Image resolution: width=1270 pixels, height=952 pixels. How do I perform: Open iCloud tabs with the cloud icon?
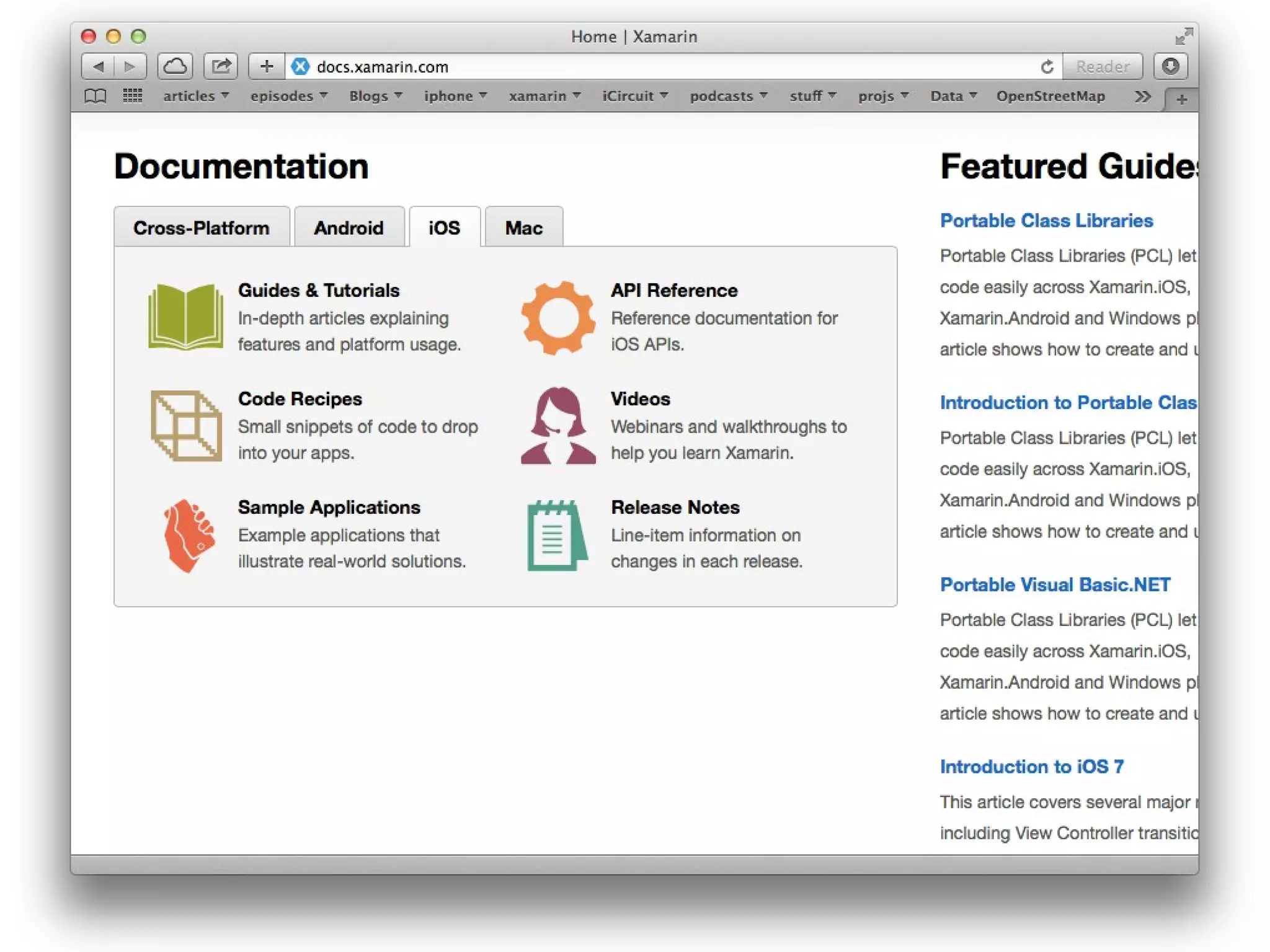click(x=175, y=66)
